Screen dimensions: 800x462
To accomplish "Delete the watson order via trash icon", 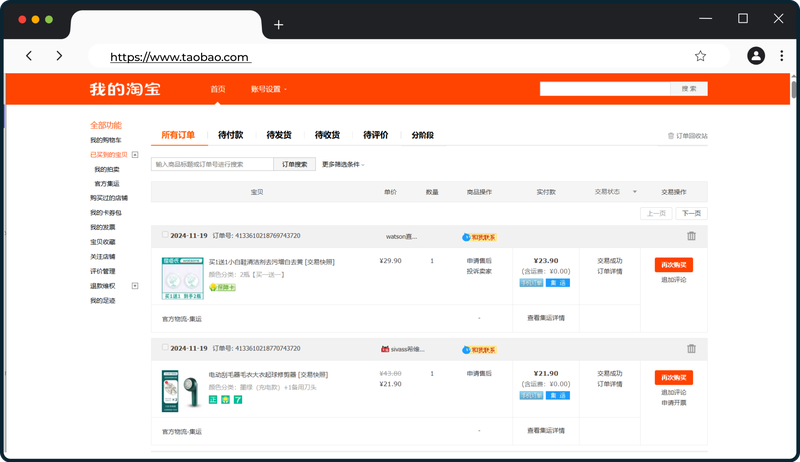I will pyautogui.click(x=691, y=236).
